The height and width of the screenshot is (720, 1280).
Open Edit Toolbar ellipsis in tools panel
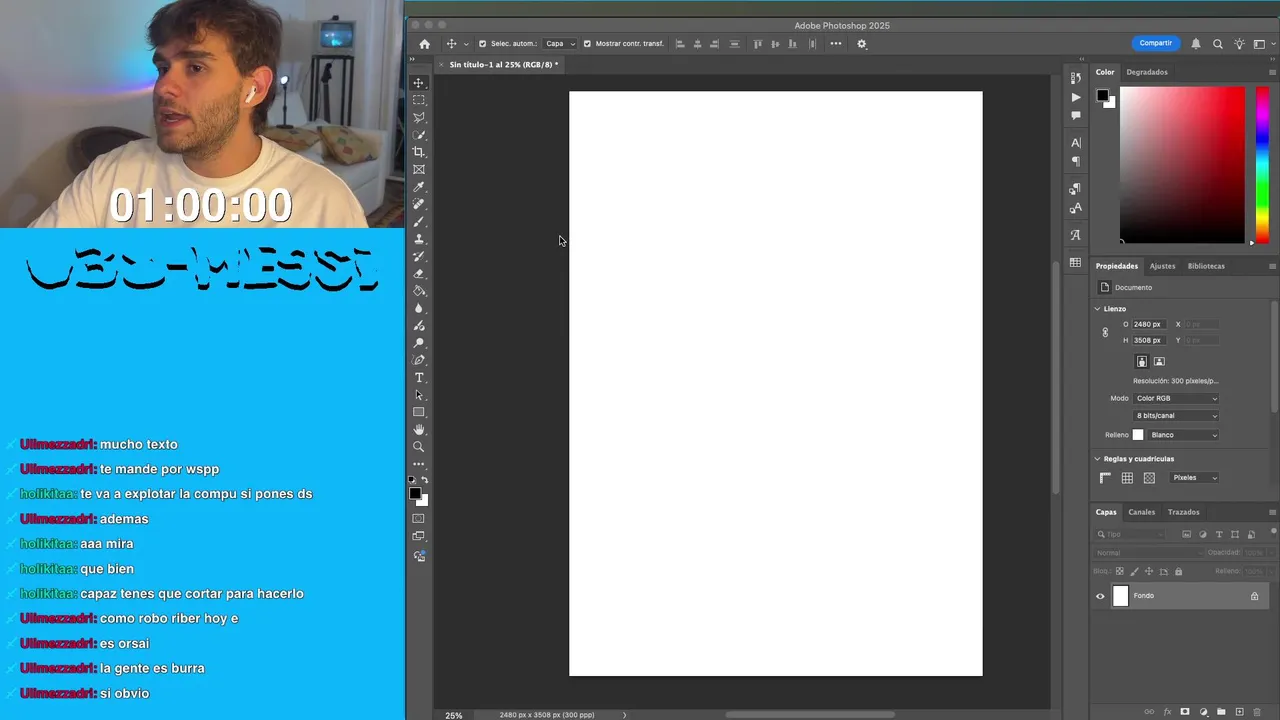coord(419,464)
